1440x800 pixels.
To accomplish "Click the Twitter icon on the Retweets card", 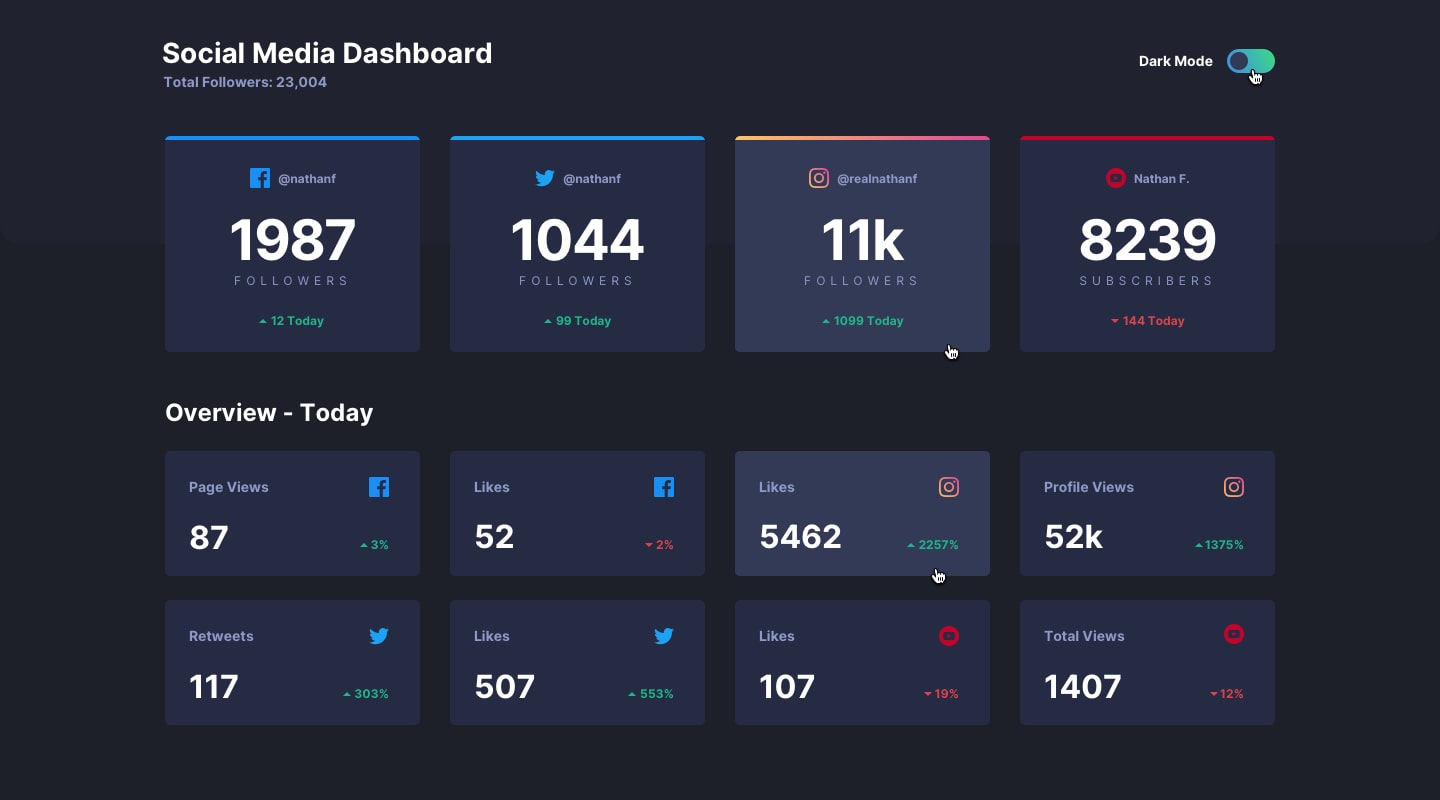I will pyautogui.click(x=379, y=636).
